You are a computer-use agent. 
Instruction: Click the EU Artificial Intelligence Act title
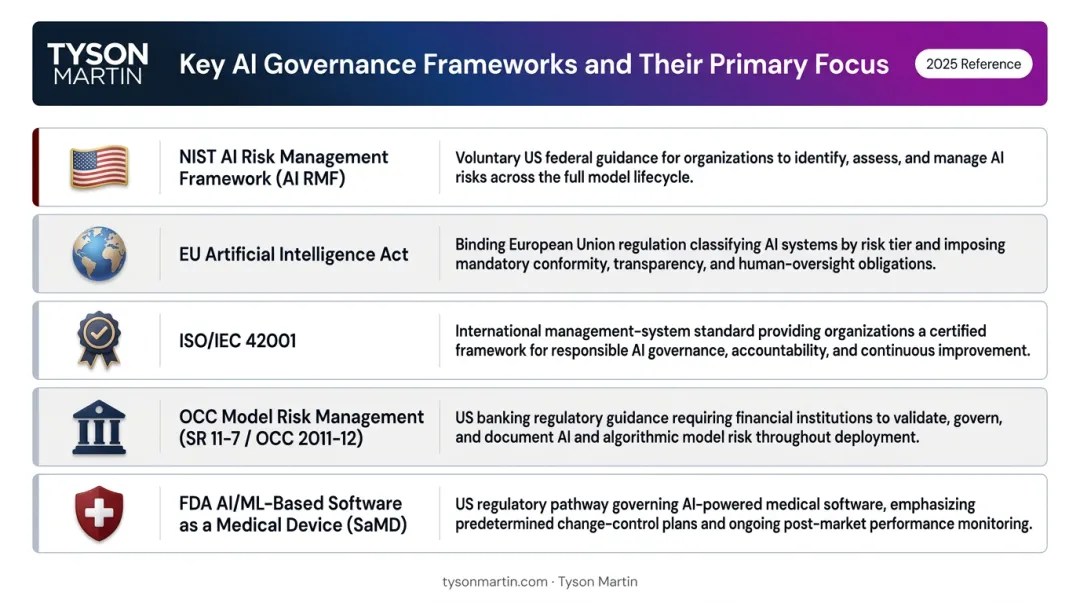point(293,254)
